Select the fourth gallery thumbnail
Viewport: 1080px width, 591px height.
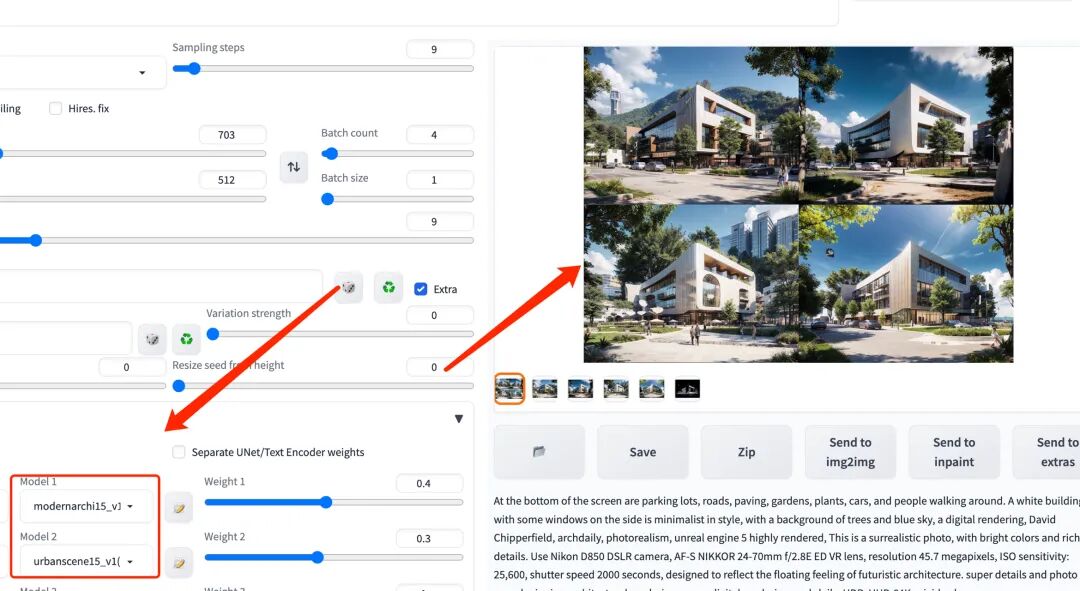[x=616, y=389]
